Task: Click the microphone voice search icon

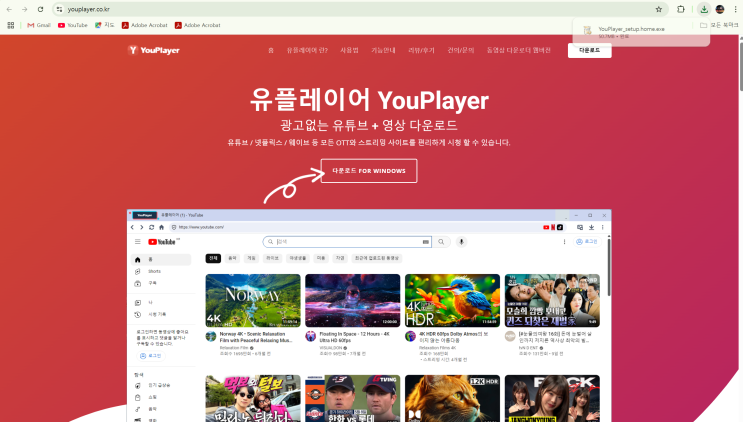Action: click(461, 242)
